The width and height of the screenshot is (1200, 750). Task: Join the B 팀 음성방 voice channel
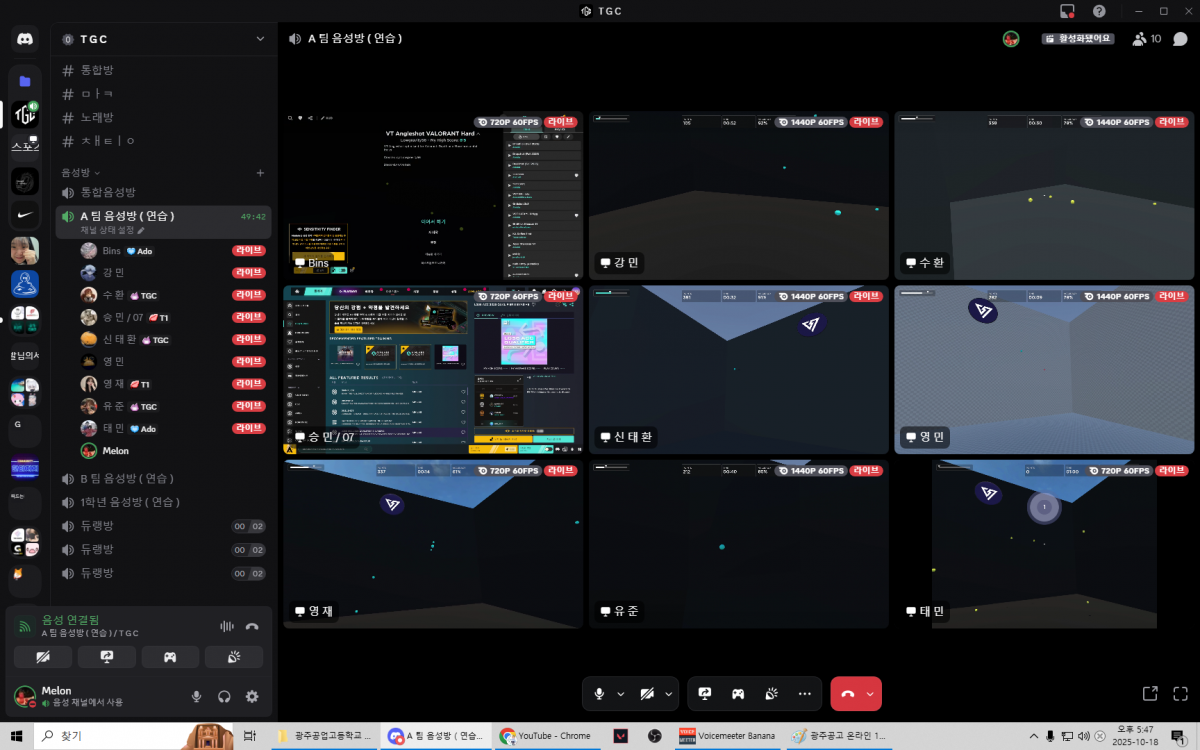pos(130,478)
